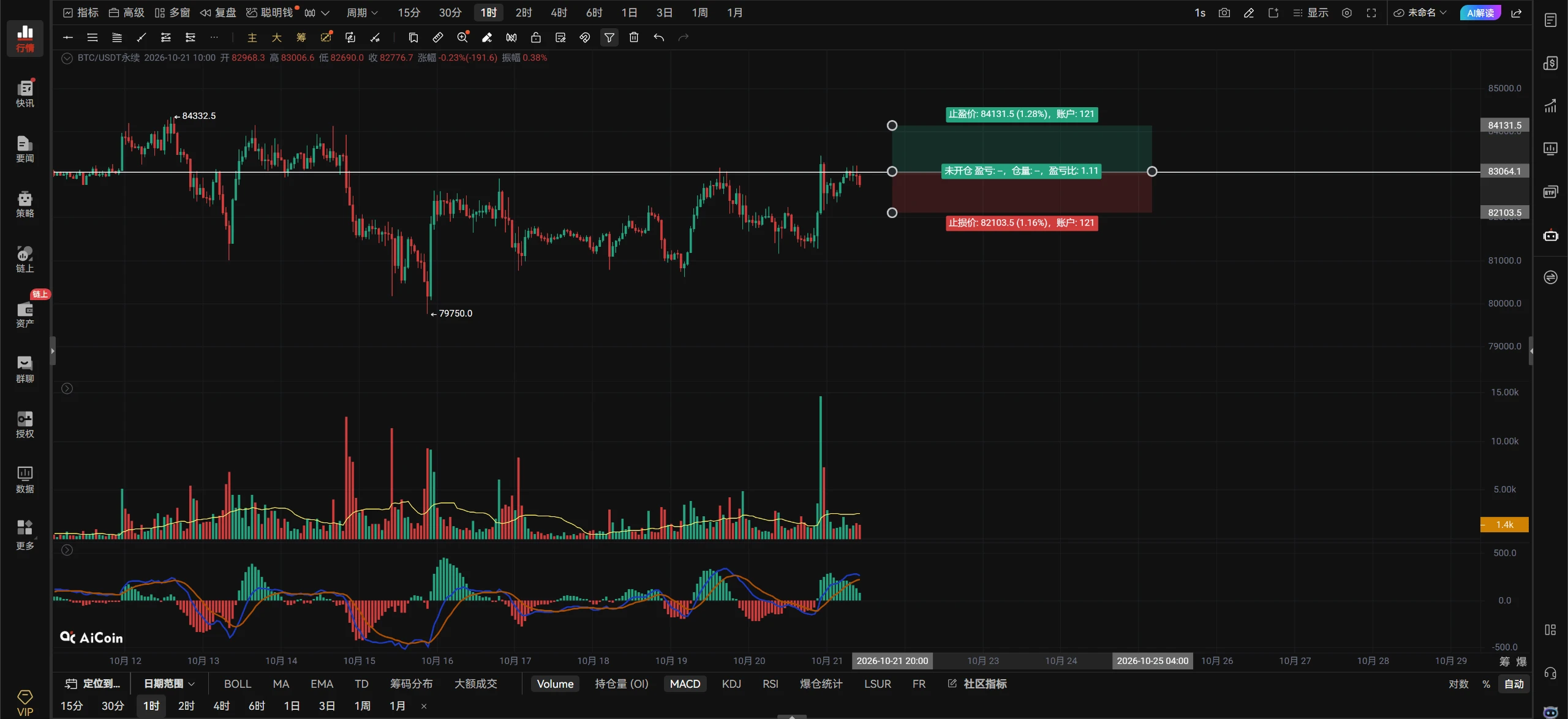
Task: Open the 资产 assets wallet icon
Action: point(24,314)
